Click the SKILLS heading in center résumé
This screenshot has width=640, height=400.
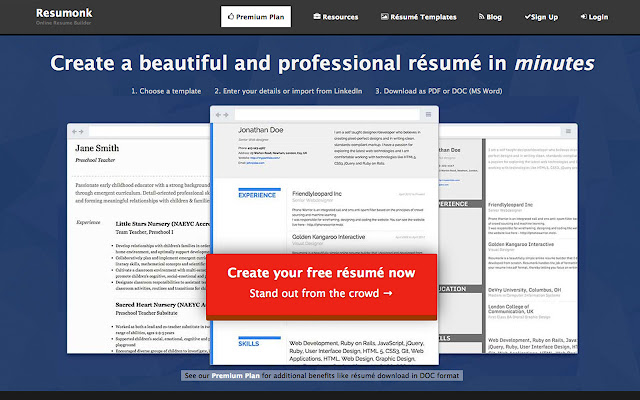click(x=249, y=344)
